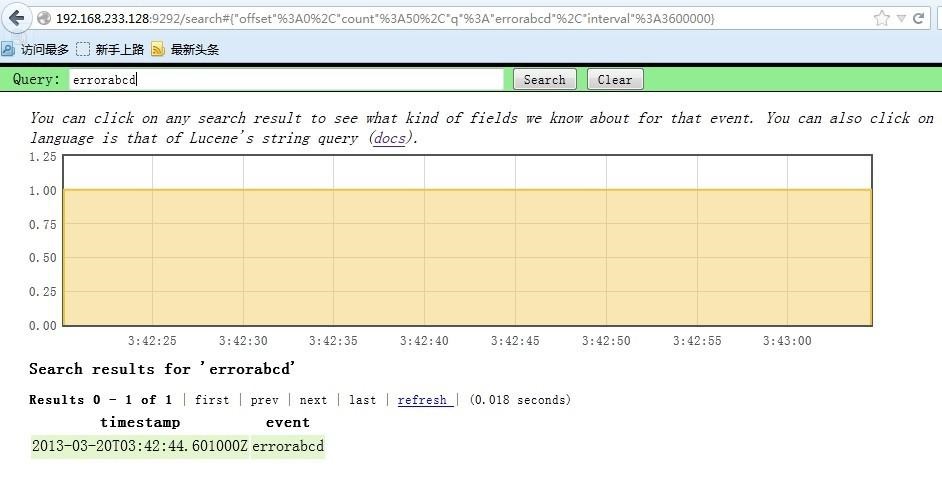Jump to first results page
The height and width of the screenshot is (494, 942).
[x=212, y=400]
